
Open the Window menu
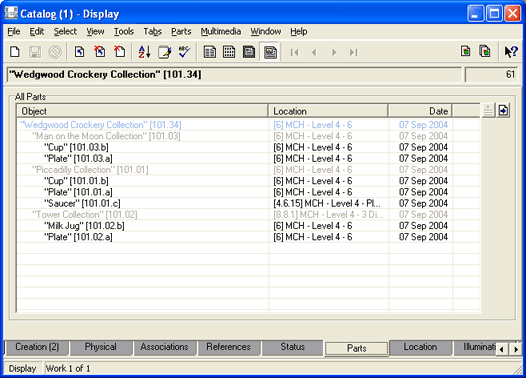coord(266,32)
